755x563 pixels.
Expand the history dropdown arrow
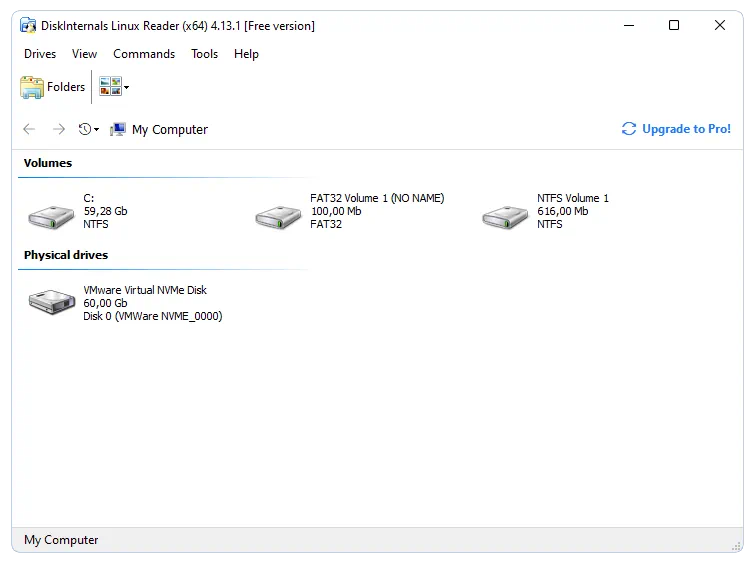coord(96,129)
